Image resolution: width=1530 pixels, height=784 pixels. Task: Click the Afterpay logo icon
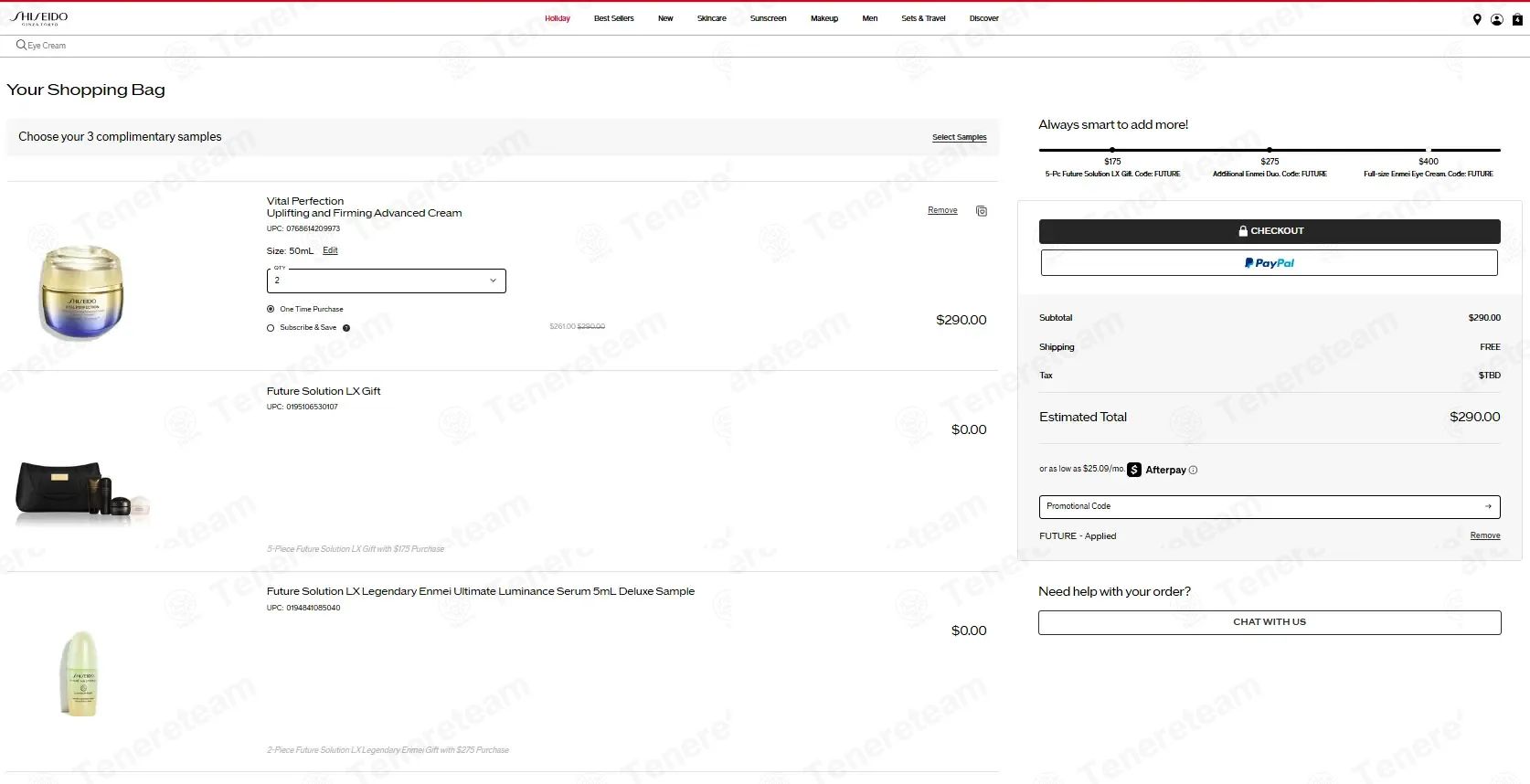[1134, 470]
